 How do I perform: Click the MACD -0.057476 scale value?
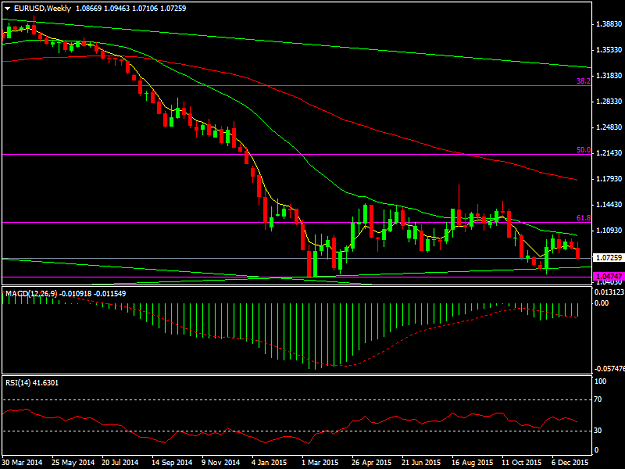pos(609,369)
